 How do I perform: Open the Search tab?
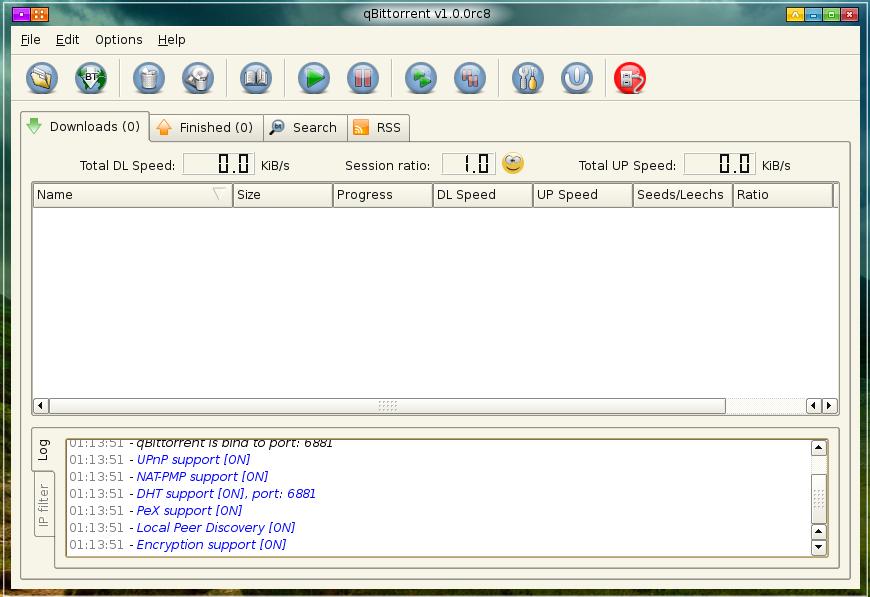[305, 128]
